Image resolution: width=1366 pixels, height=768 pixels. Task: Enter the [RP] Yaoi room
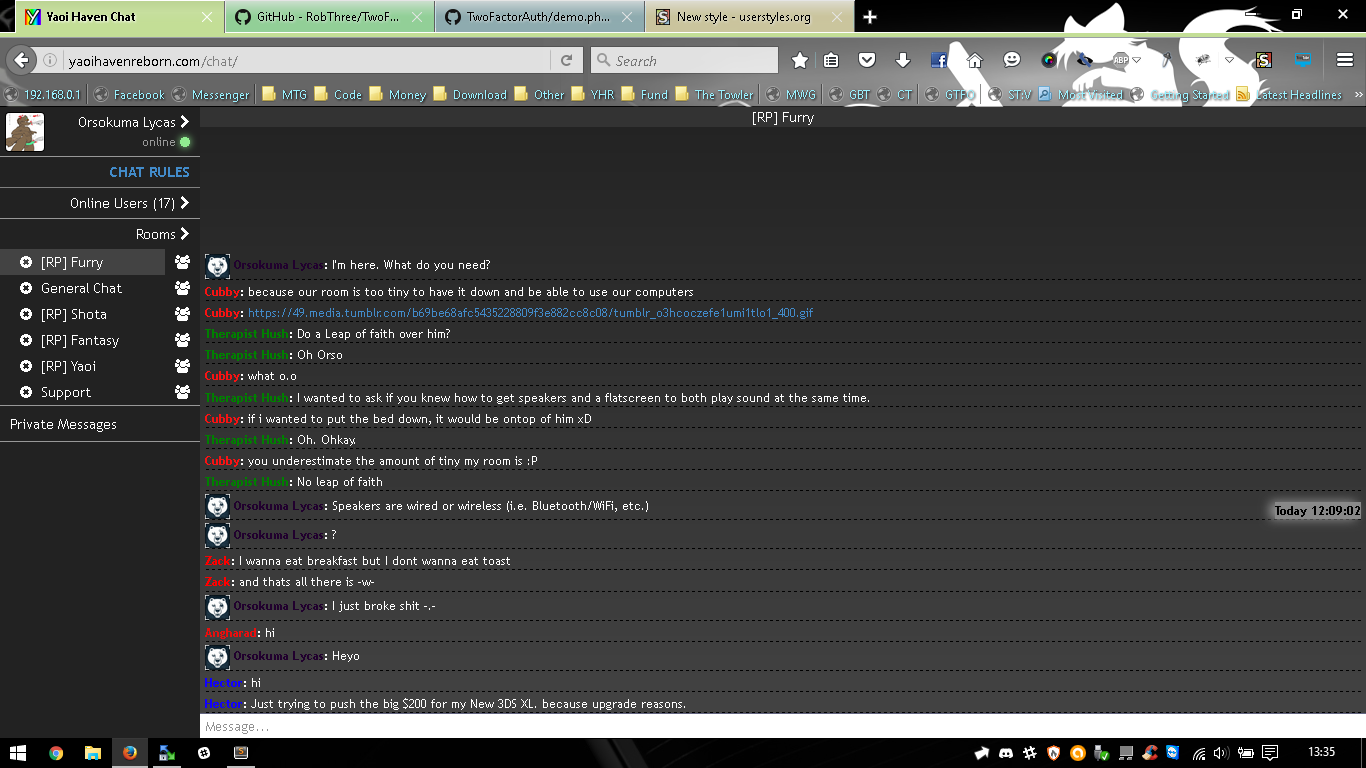pos(68,366)
